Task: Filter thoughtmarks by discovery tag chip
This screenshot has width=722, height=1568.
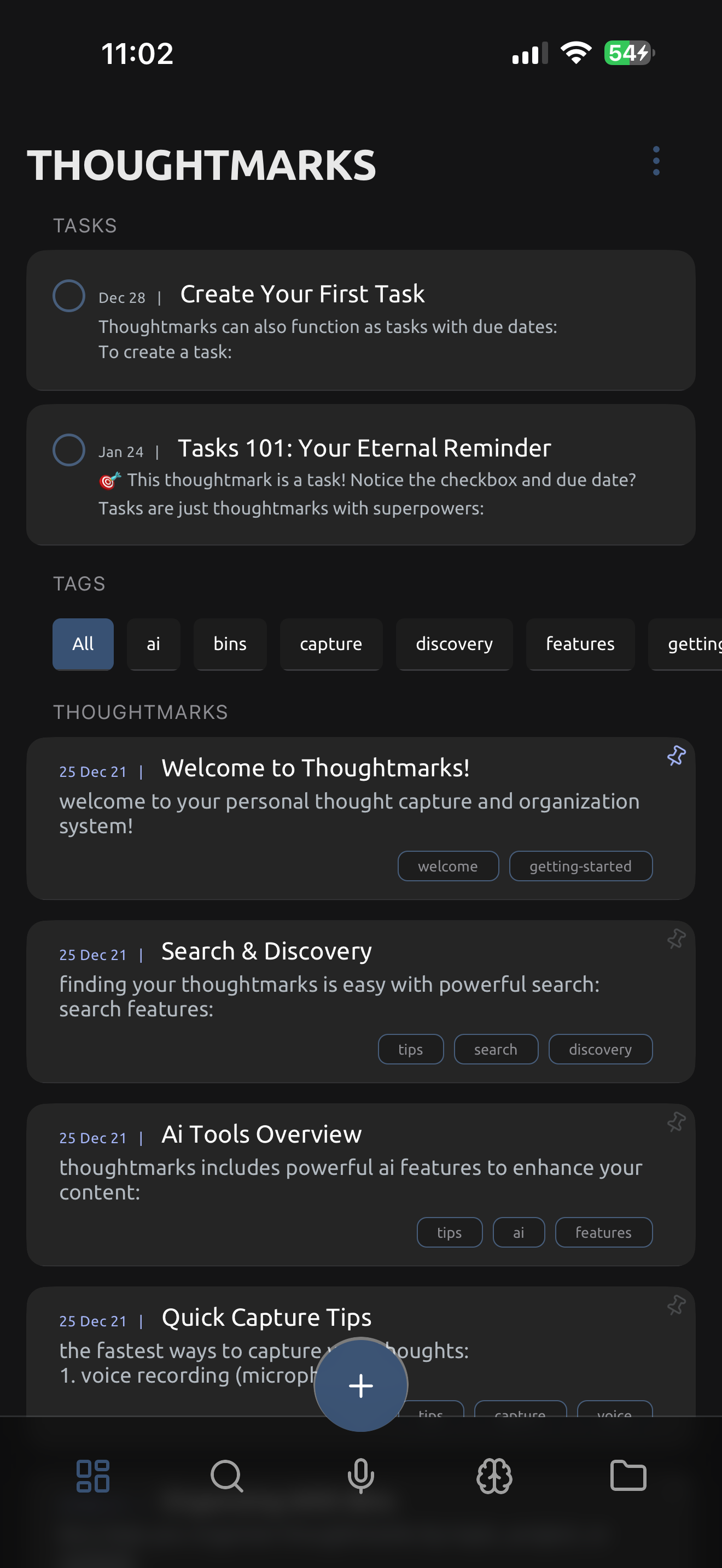Action: pos(453,644)
